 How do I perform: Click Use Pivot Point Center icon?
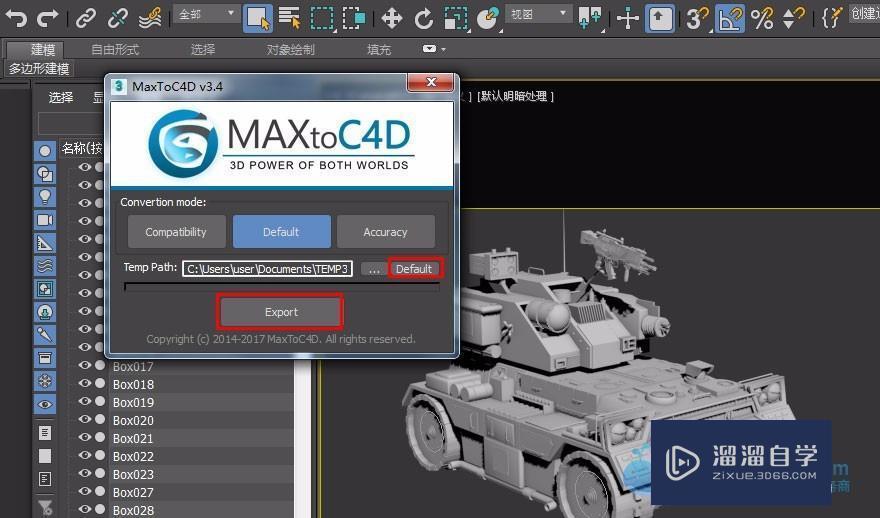point(590,18)
